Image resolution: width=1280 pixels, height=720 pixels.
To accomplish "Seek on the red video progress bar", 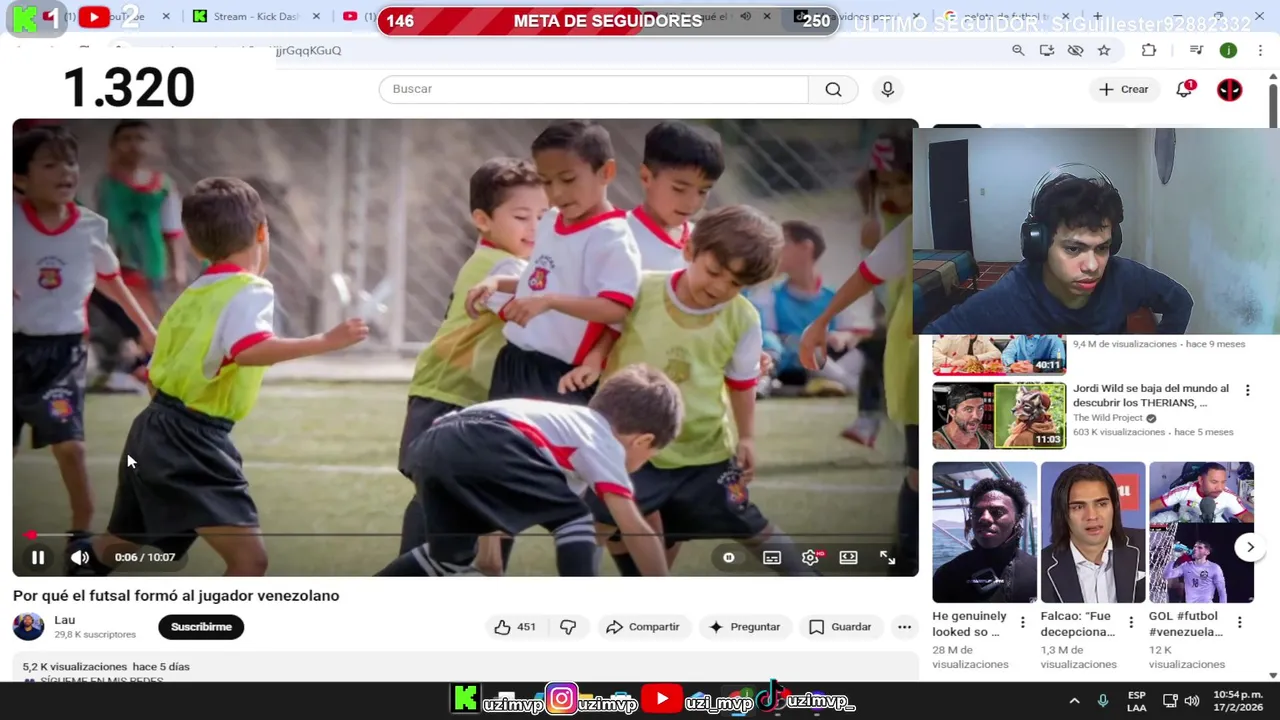I will pyautogui.click(x=465, y=535).
